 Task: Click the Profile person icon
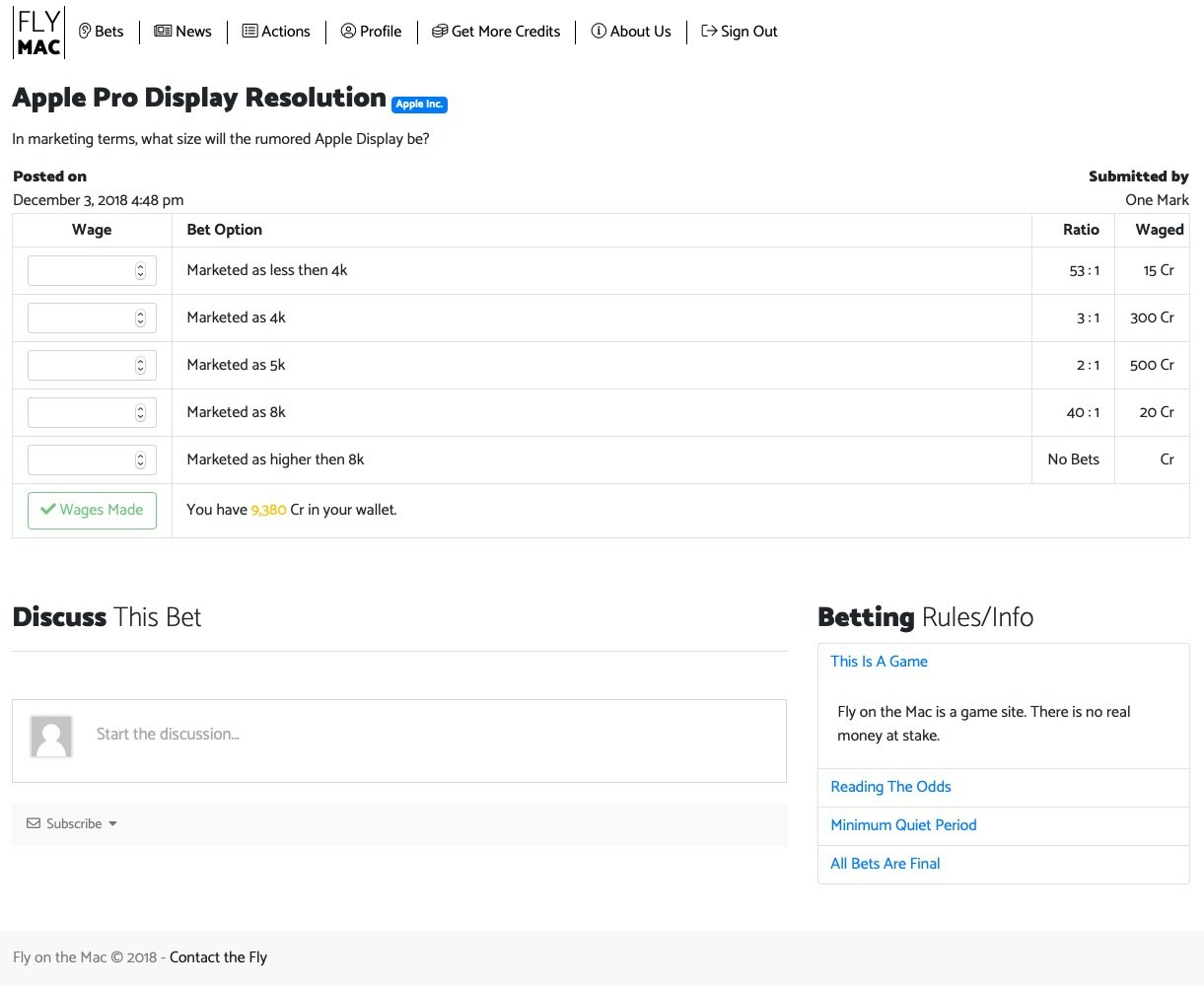[347, 31]
